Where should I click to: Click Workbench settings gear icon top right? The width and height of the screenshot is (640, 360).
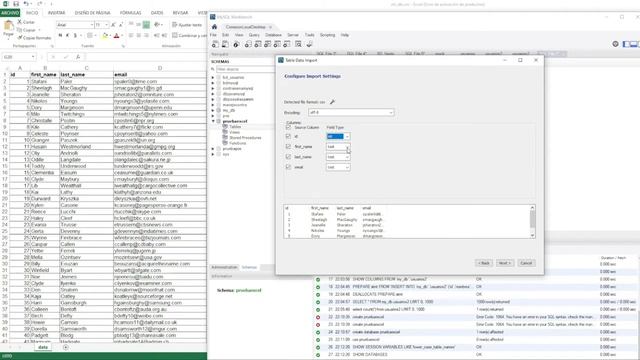point(615,44)
